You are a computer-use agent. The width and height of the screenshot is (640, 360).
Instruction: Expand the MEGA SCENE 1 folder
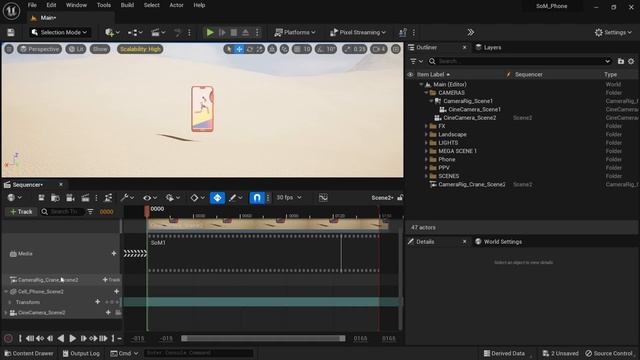coord(426,151)
